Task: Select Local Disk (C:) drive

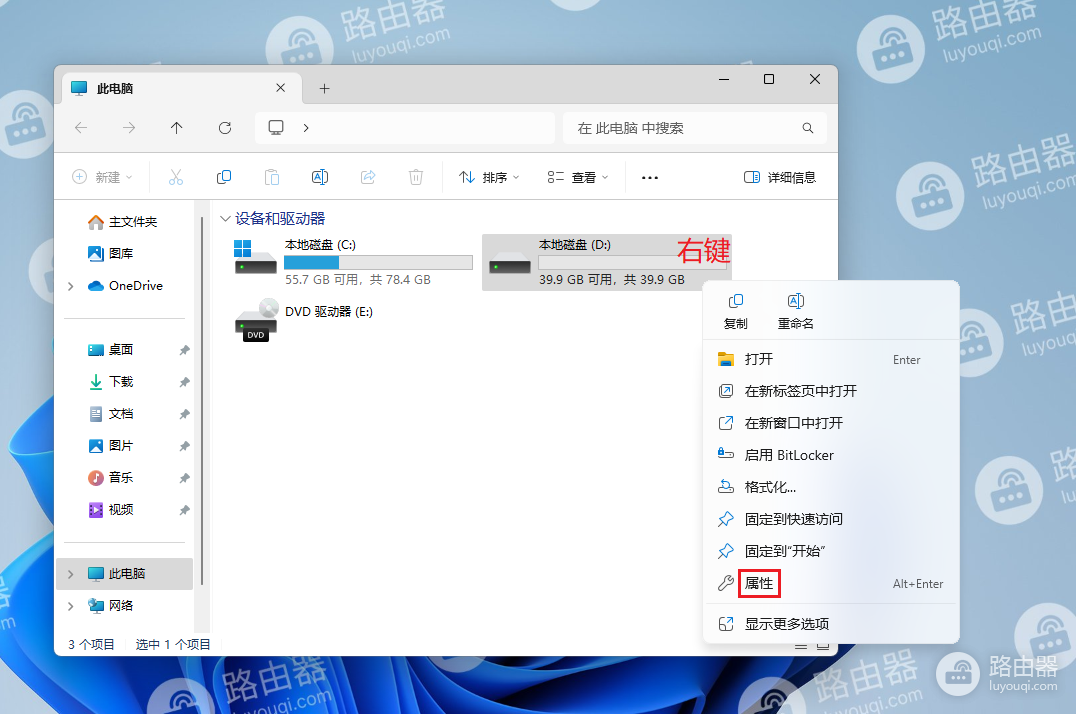Action: 353,262
